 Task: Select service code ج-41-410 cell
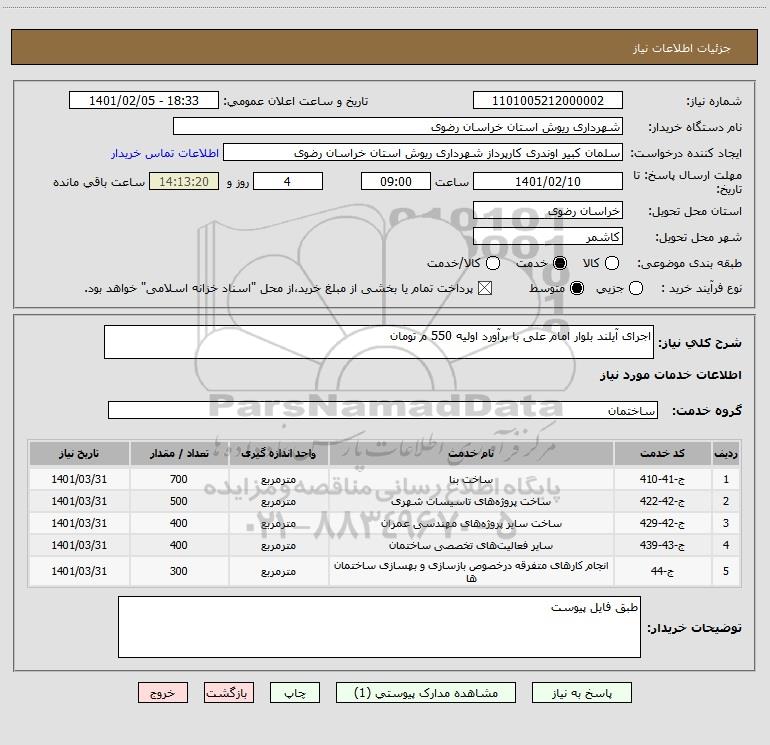[662, 479]
